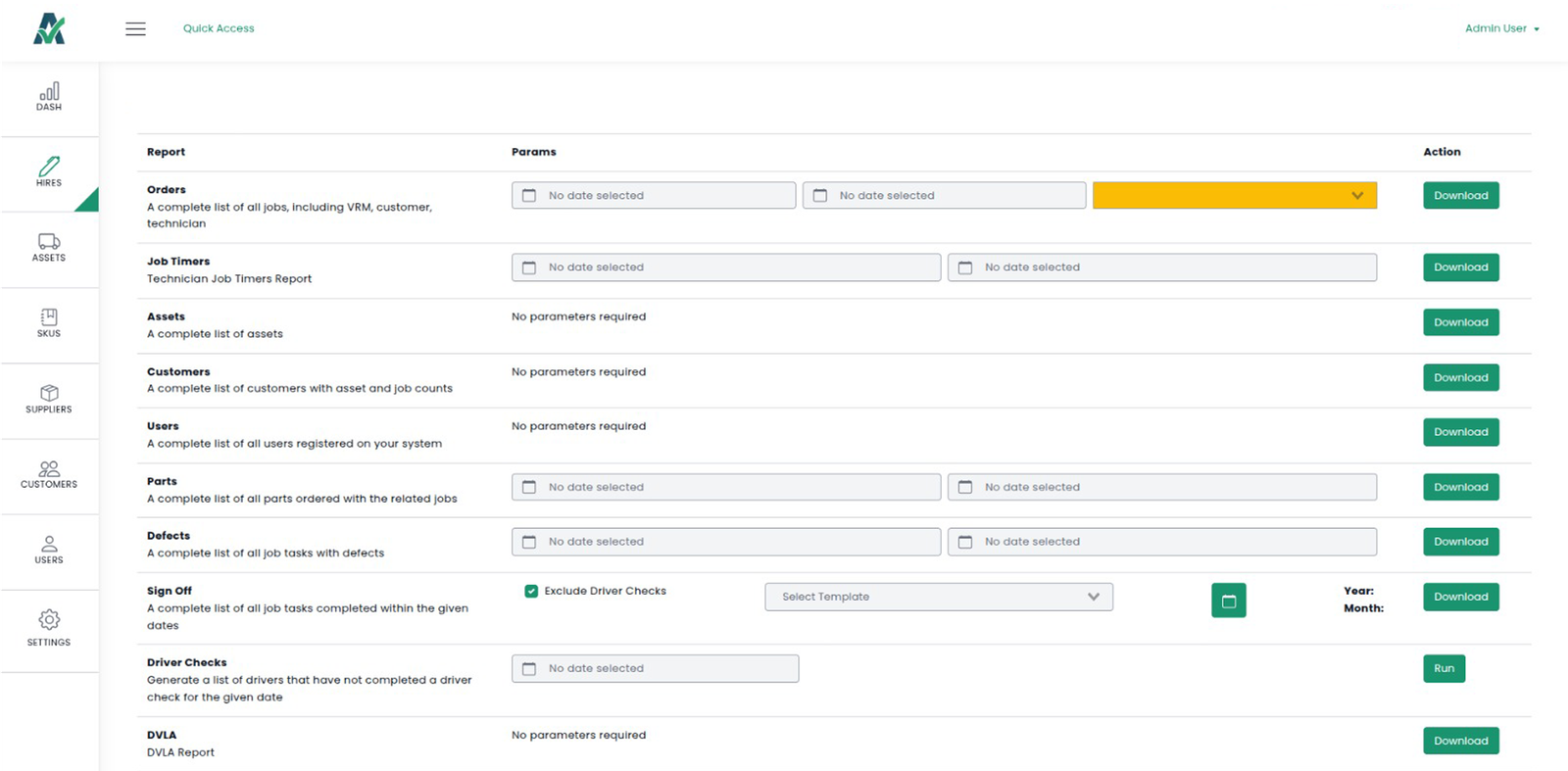Run the Driver Checks report
1568x771 pixels.
[x=1444, y=668]
